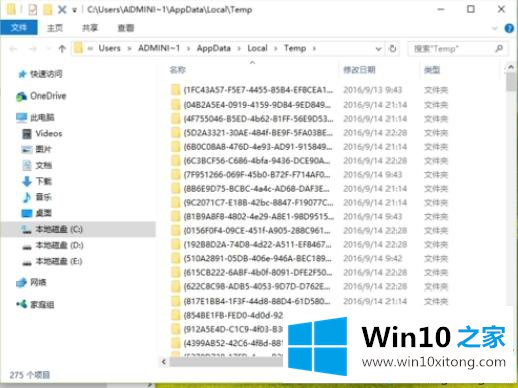Image resolution: width=518 pixels, height=388 pixels.
Task: Click folder icon of {81B9A8F8-4802-4e29 row
Action: (x=175, y=217)
